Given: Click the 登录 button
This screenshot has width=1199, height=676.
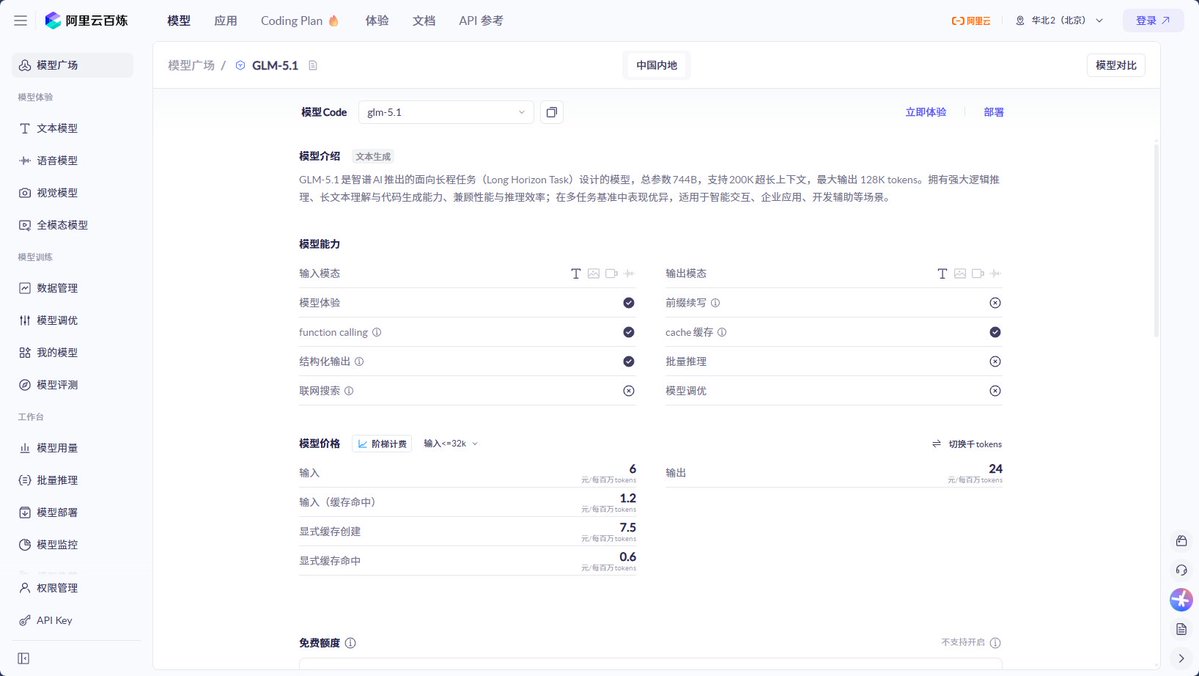Looking at the screenshot, I should pyautogui.click(x=1153, y=21).
